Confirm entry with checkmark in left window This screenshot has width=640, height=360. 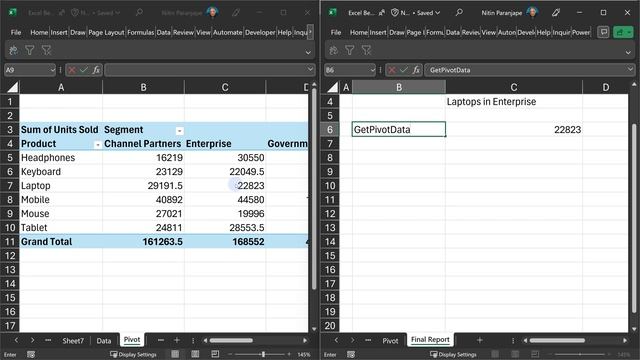point(84,70)
